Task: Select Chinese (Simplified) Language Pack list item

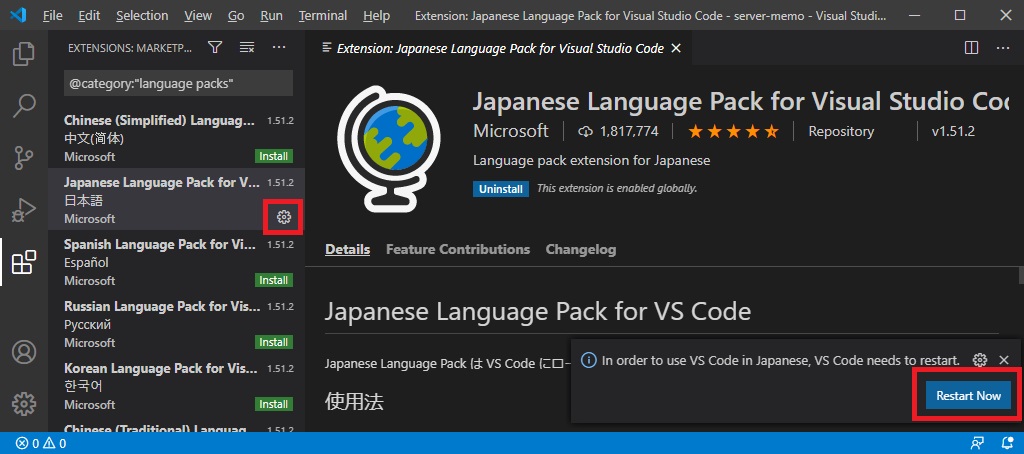Action: coord(176,138)
